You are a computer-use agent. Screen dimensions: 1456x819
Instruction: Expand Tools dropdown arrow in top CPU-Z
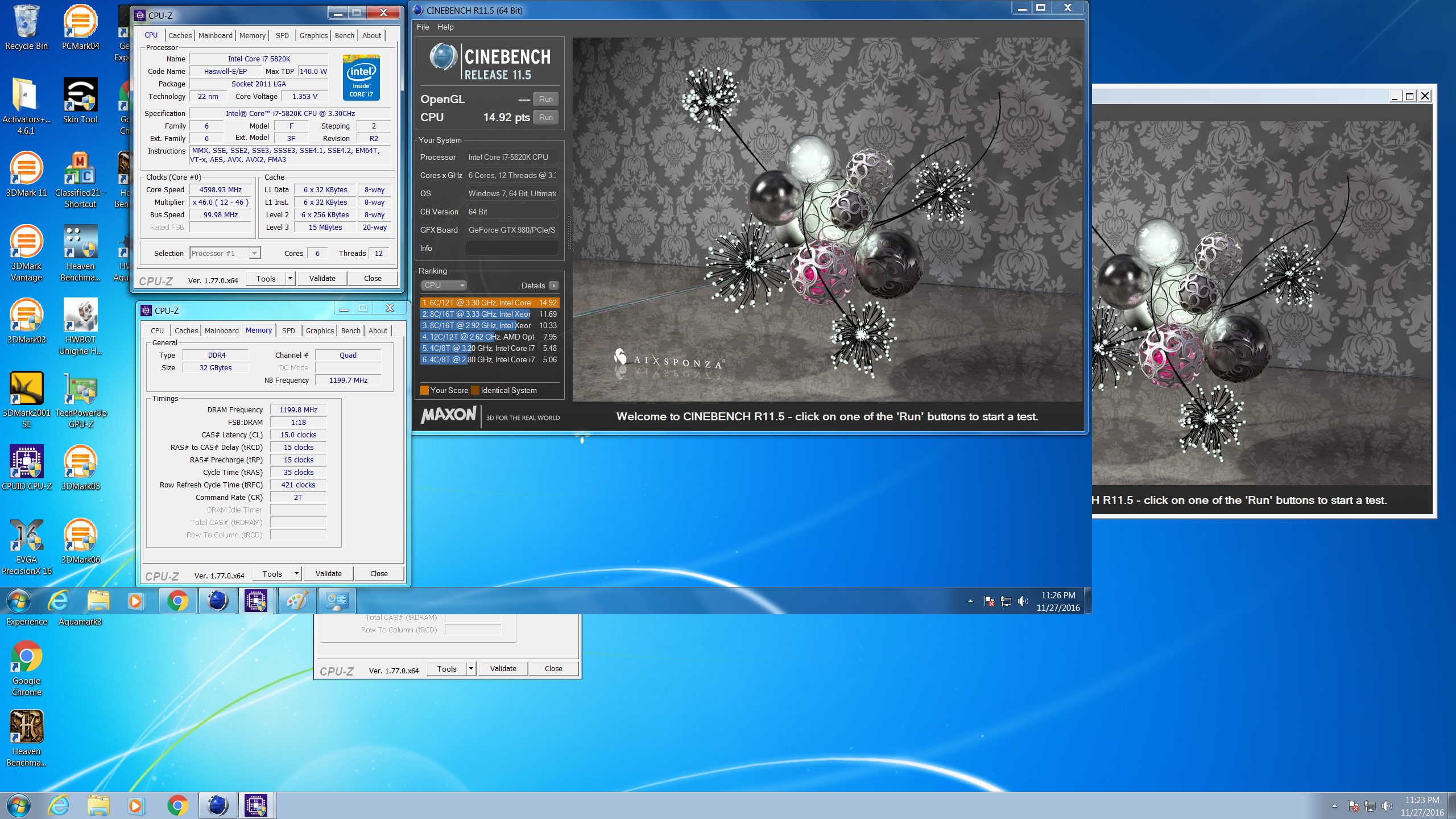pos(290,278)
